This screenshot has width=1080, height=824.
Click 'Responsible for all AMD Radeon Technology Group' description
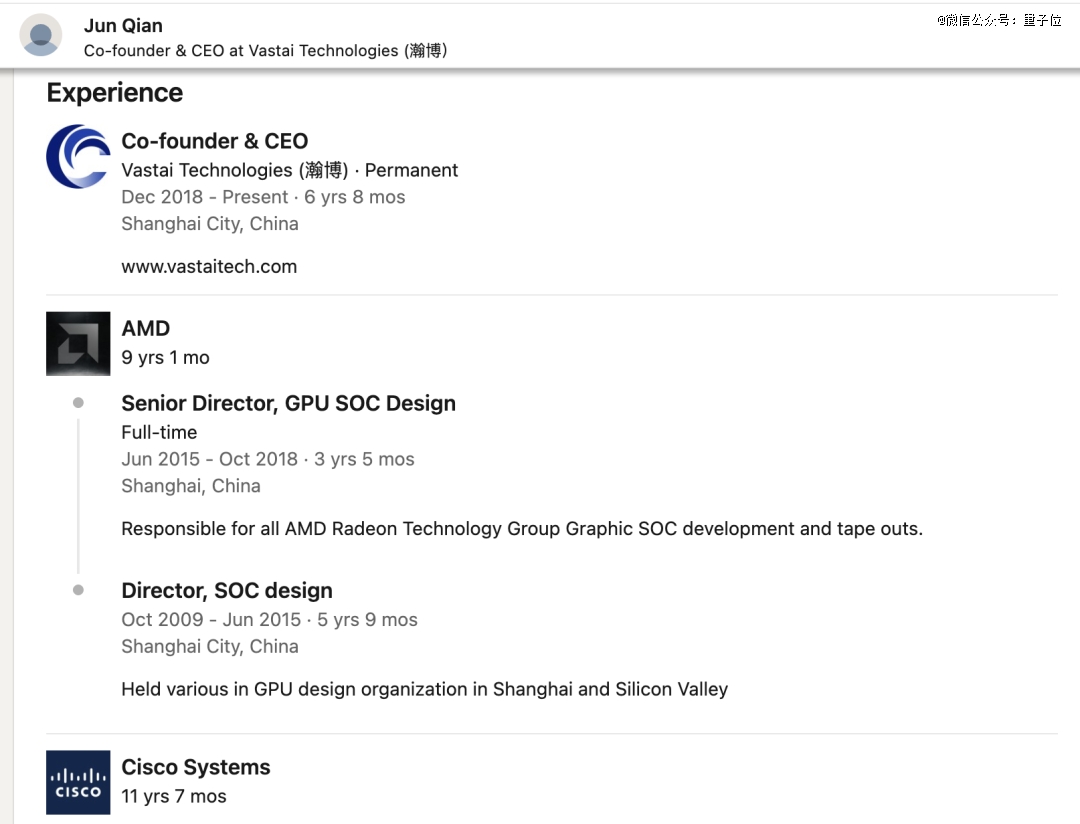click(x=522, y=529)
